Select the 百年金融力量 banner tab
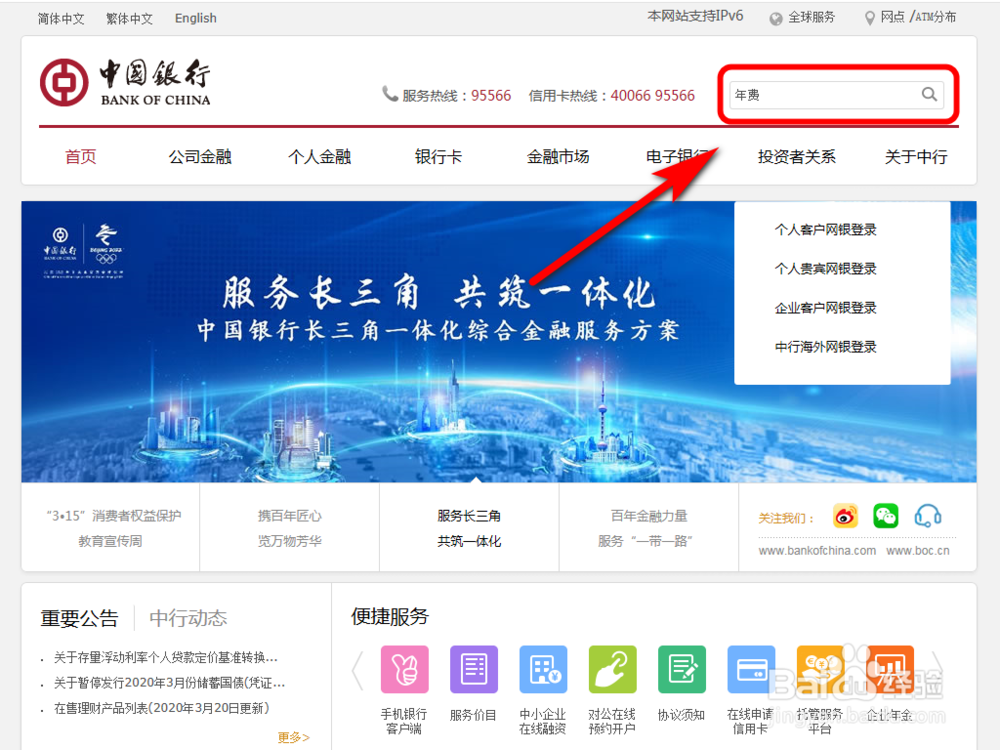1000x750 pixels. 649,528
